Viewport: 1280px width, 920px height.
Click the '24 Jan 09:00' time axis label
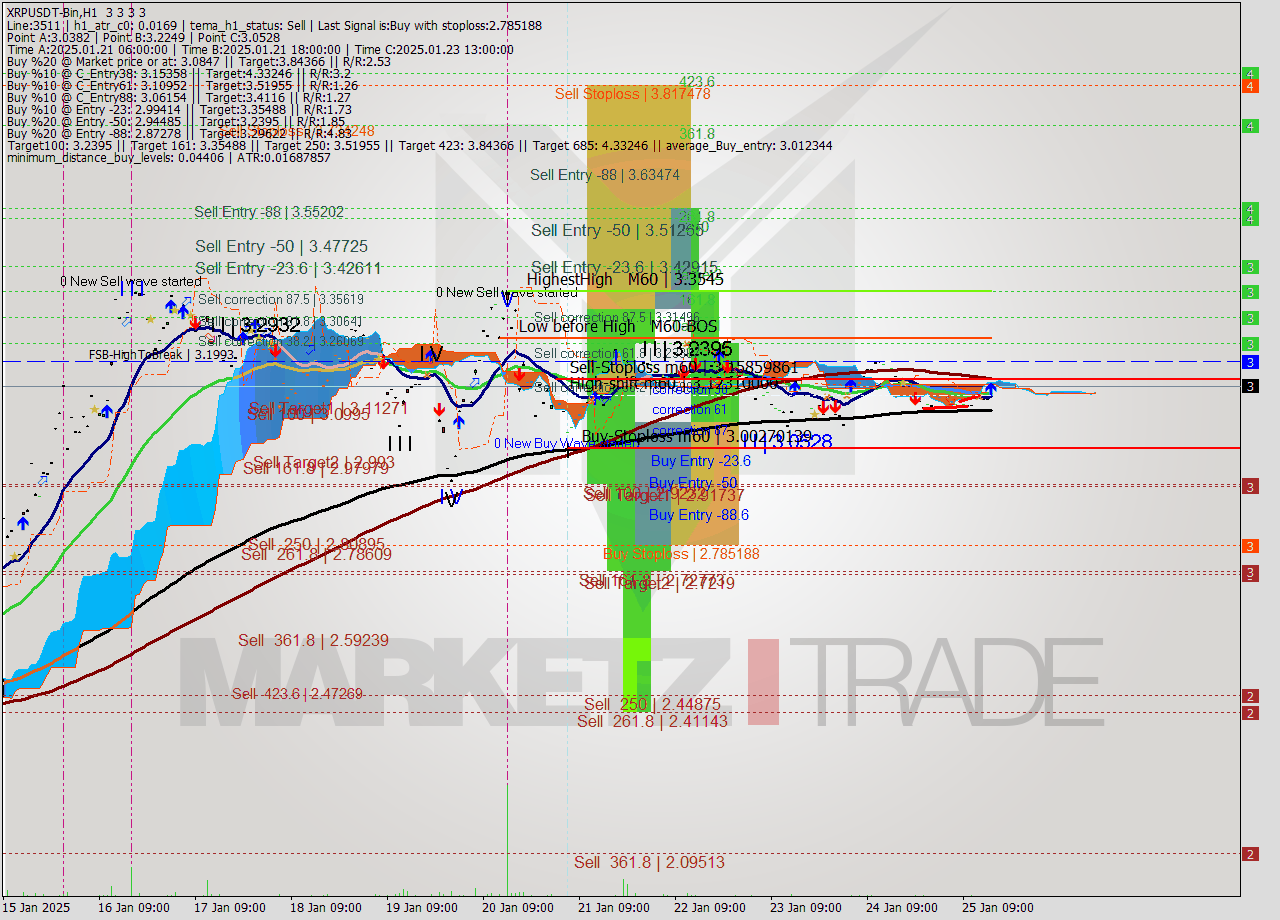pos(901,908)
